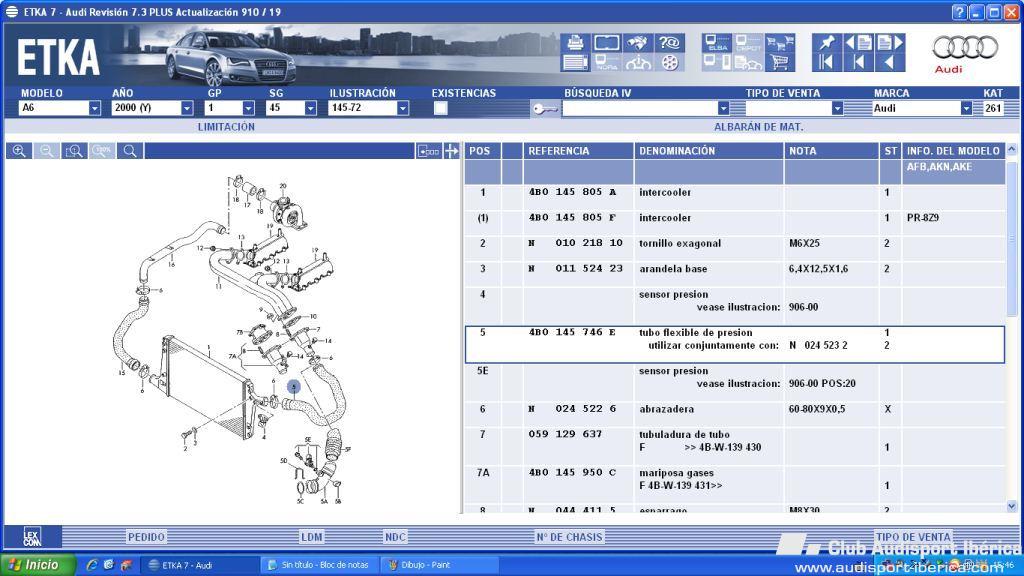
Task: Click the double-bar jump-to-first arrow
Action: [x=826, y=63]
